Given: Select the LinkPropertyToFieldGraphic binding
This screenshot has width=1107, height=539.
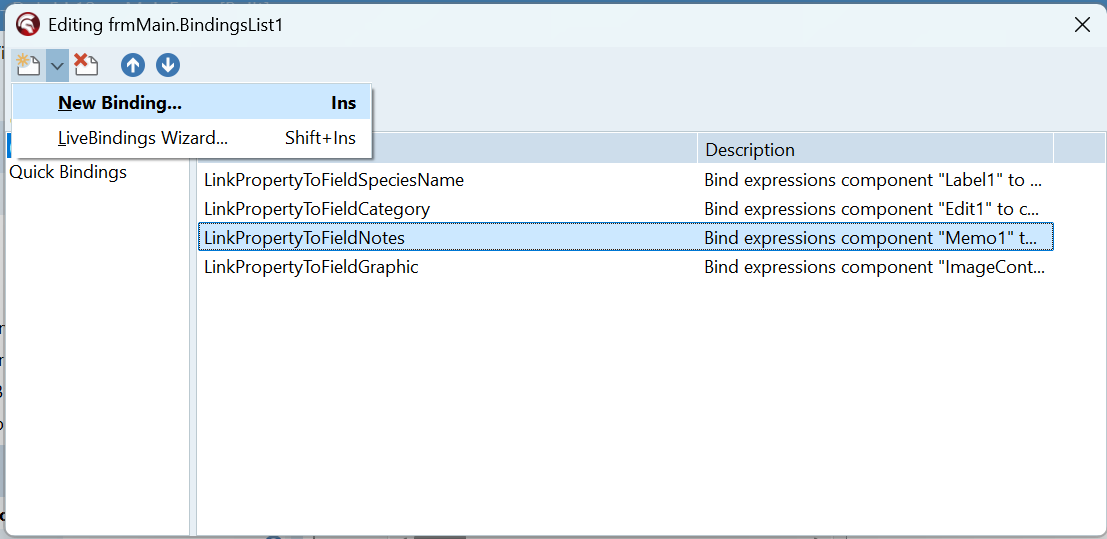Looking at the screenshot, I should [x=311, y=267].
